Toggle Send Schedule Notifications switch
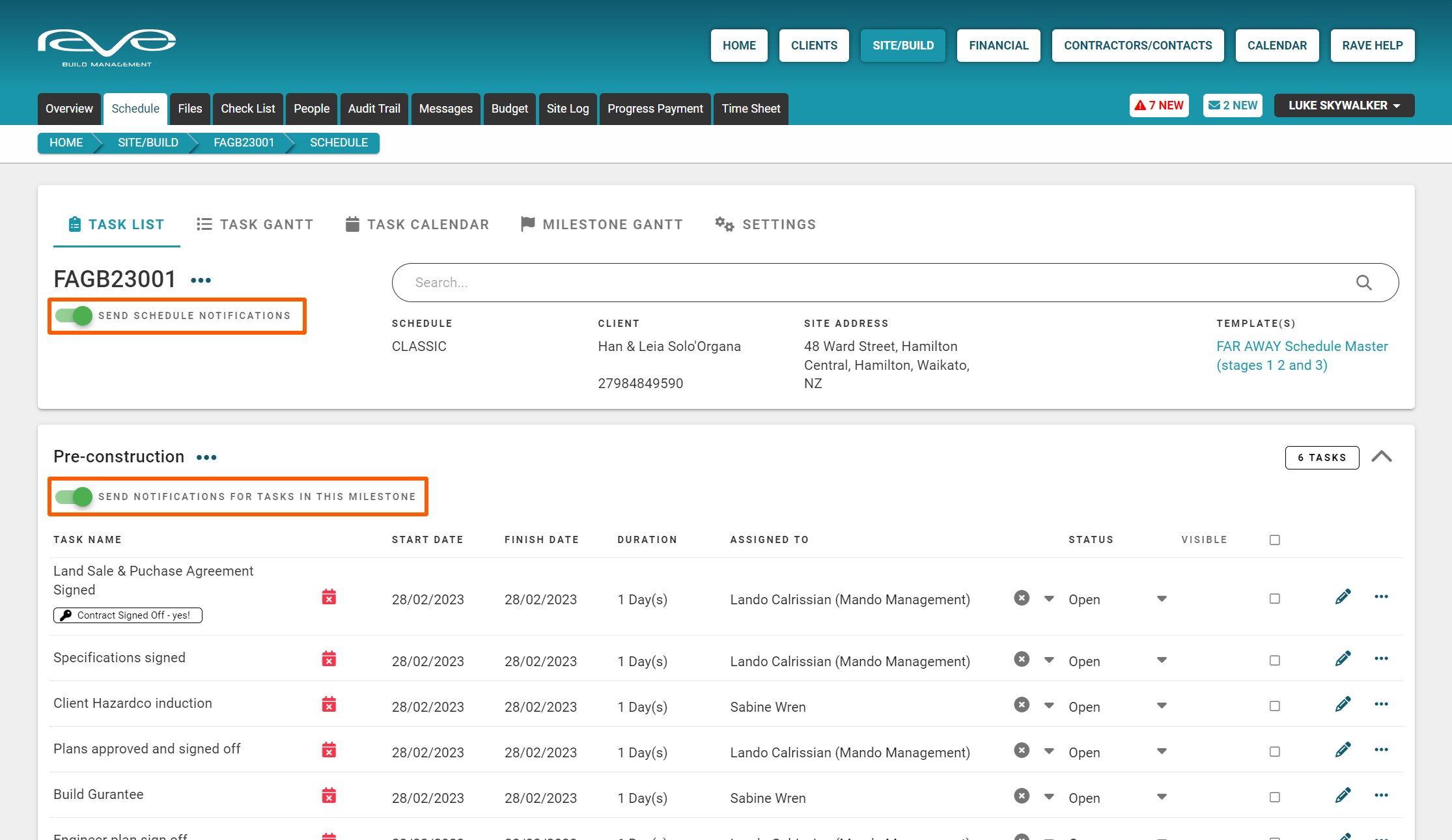The width and height of the screenshot is (1452, 840). click(x=74, y=316)
